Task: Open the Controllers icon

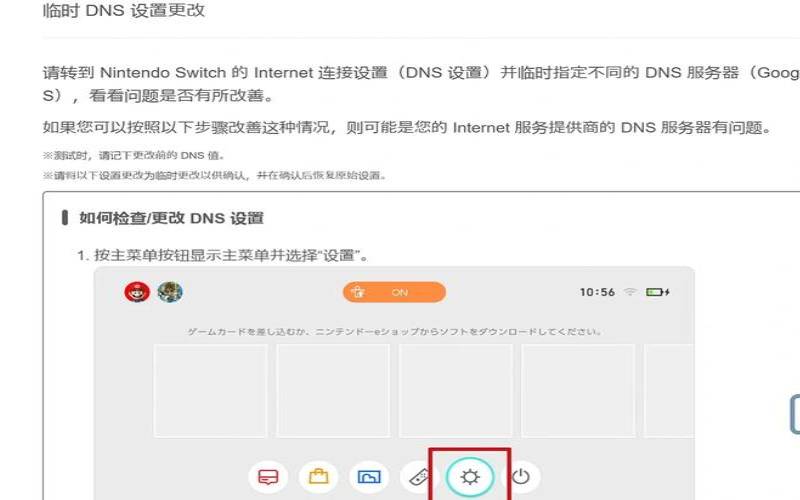Action: click(x=419, y=478)
